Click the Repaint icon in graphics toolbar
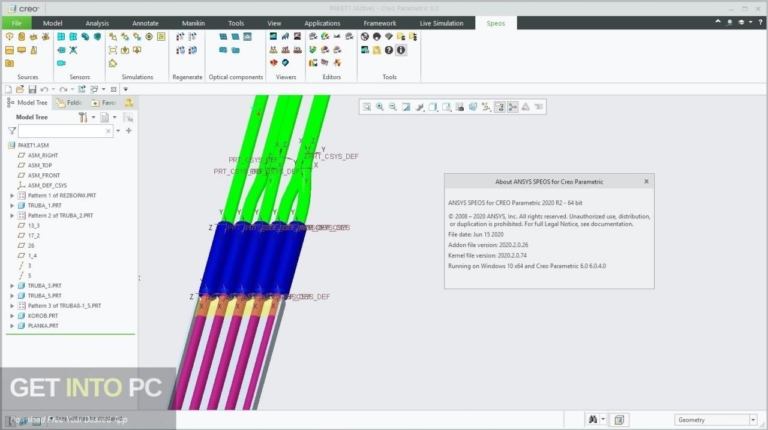 pyautogui.click(x=406, y=107)
